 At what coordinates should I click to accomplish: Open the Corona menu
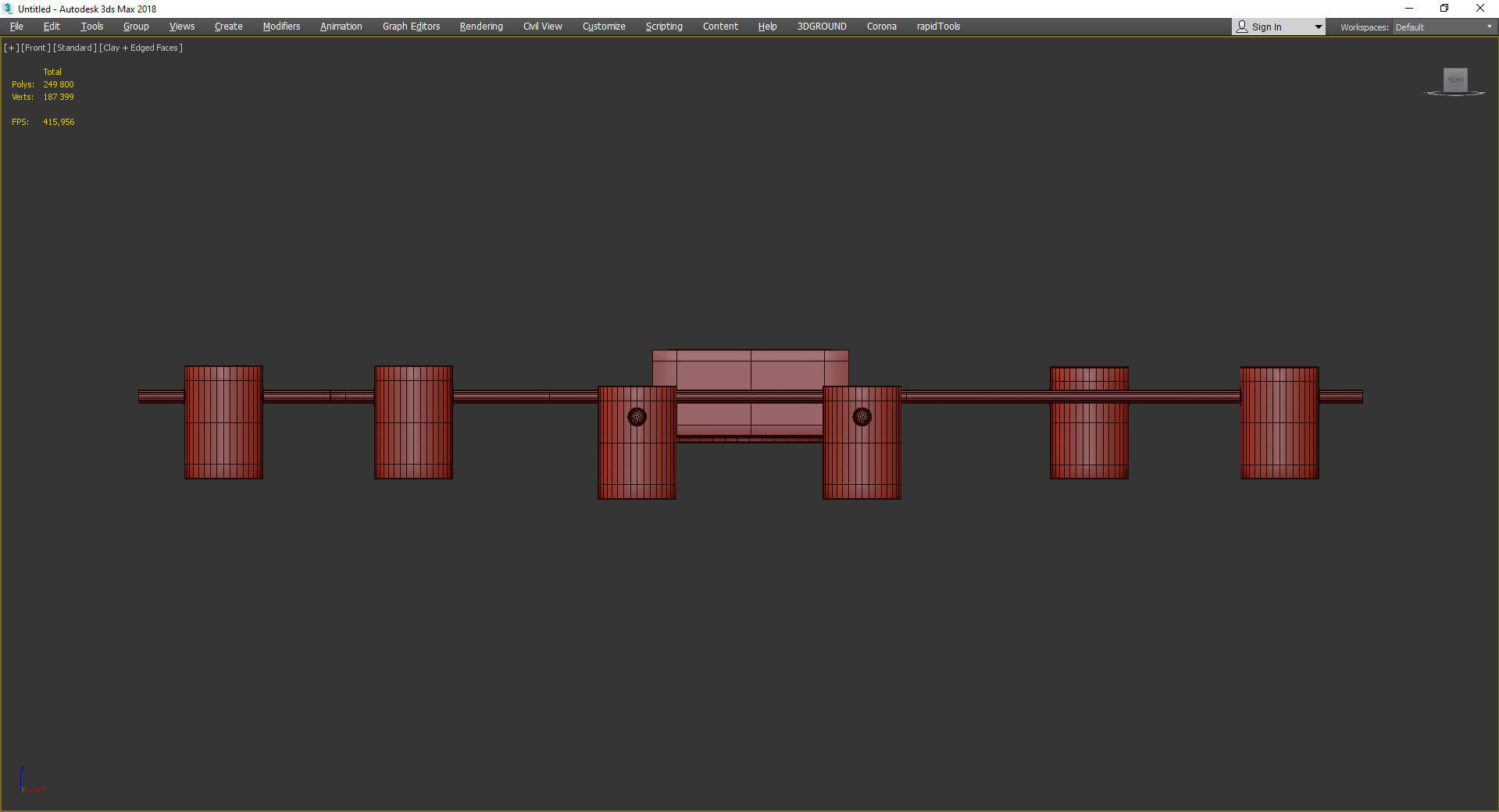pyautogui.click(x=882, y=27)
